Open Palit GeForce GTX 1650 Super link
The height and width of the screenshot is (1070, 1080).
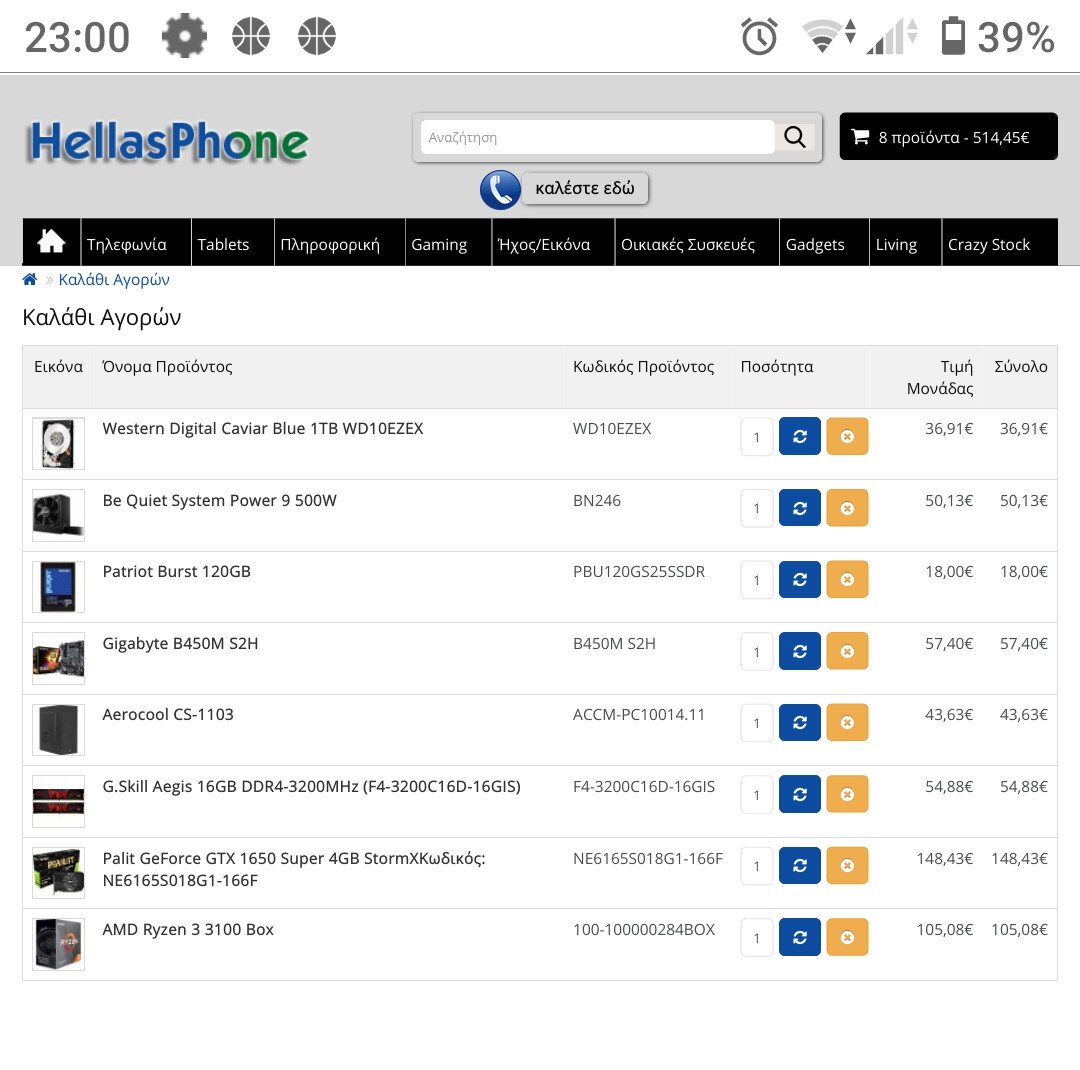tap(293, 869)
